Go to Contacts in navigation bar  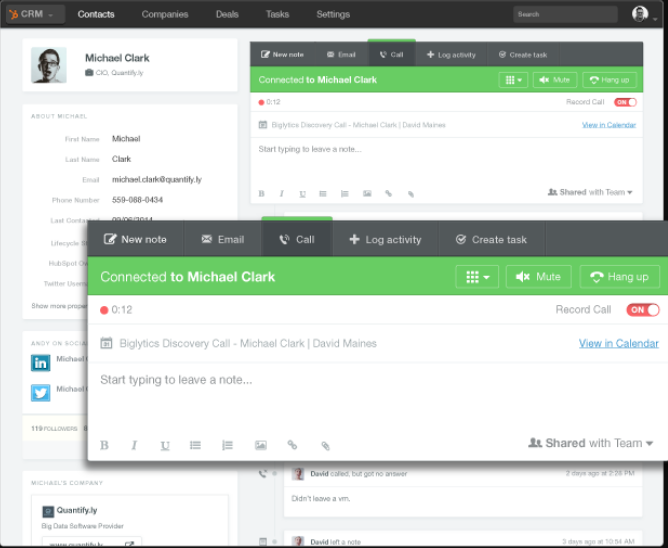click(x=96, y=14)
